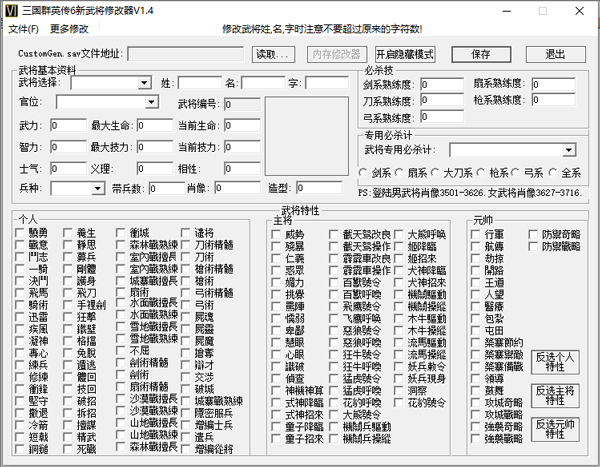The height and width of the screenshot is (467, 600).
Task: Click the 最大技力 input field
Action: pyautogui.click(x=155, y=147)
